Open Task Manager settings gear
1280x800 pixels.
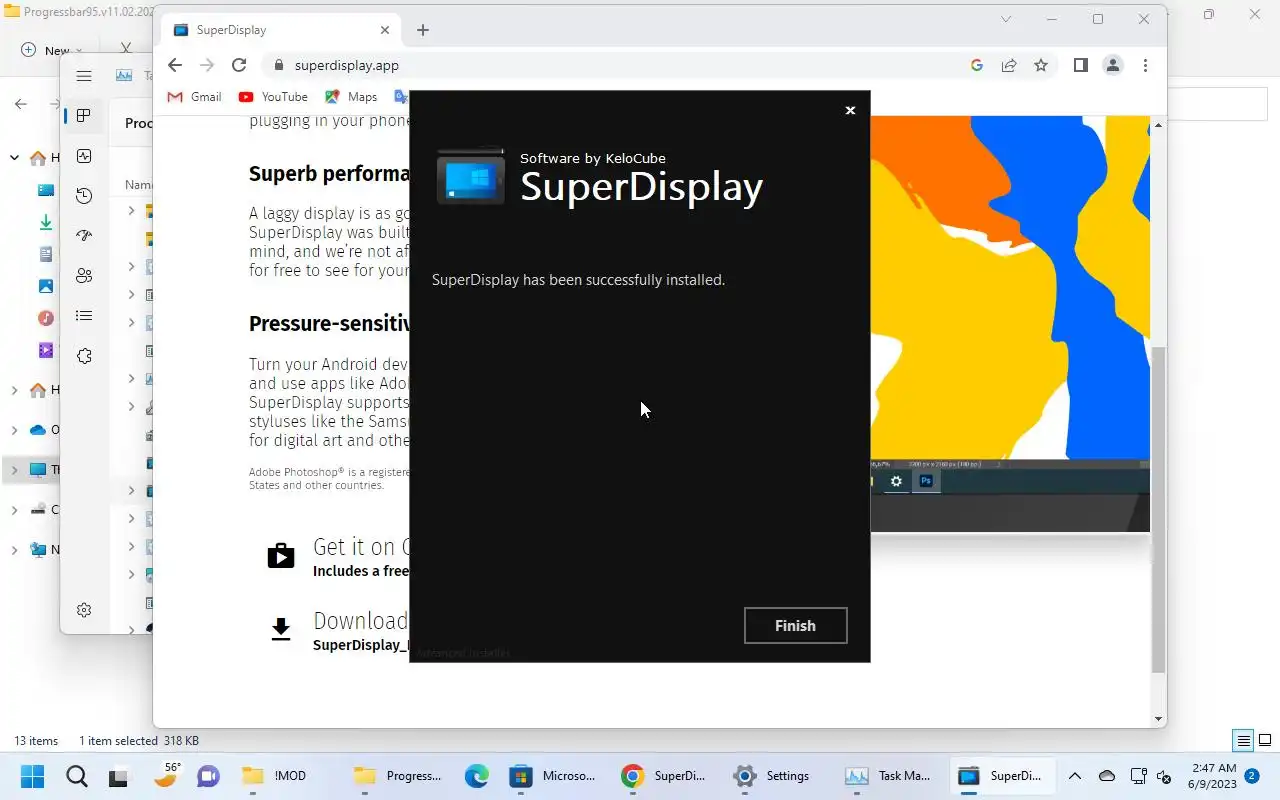coord(84,610)
